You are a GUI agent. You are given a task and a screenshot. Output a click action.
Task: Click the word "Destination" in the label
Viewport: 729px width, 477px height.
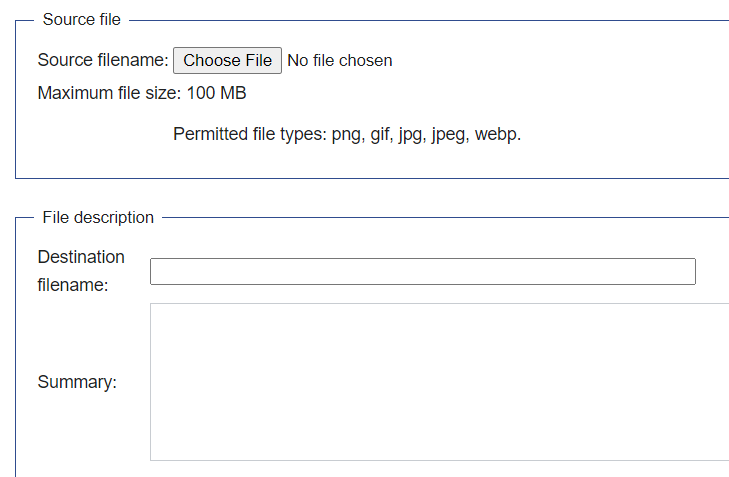pos(81,257)
